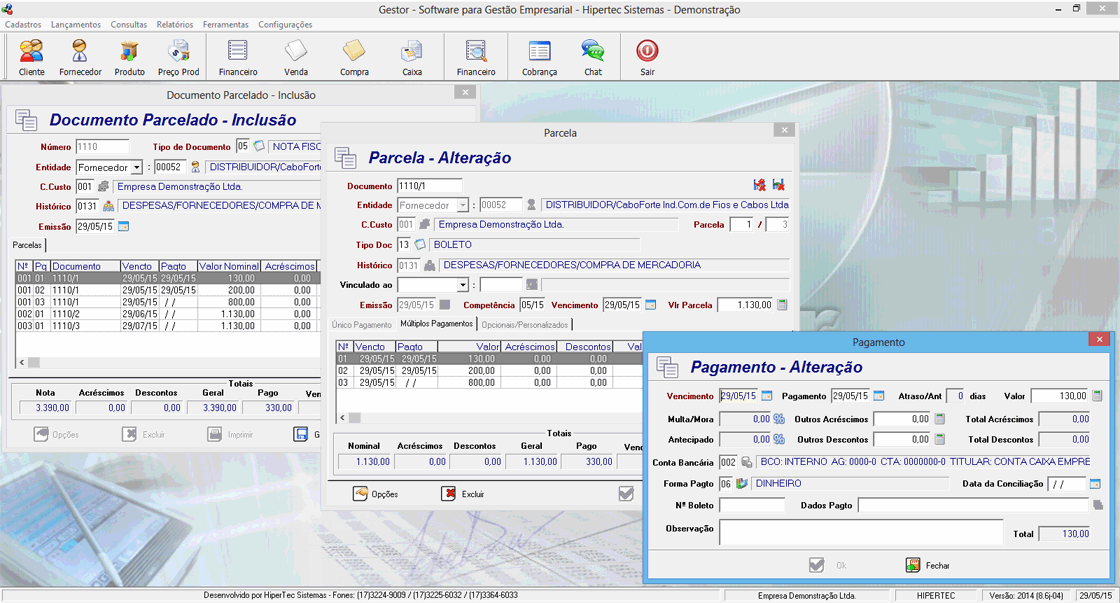Viewport: 1120px width, 603px height.
Task: Click Competência field showing 05/15
Action: [x=532, y=304]
